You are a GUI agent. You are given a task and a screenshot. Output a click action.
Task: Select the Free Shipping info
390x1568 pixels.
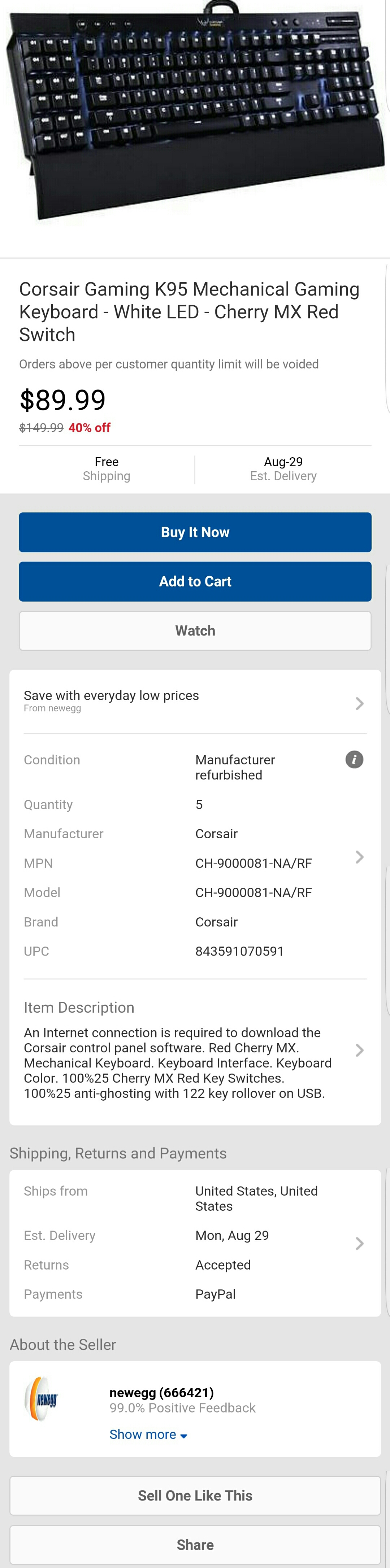107,469
